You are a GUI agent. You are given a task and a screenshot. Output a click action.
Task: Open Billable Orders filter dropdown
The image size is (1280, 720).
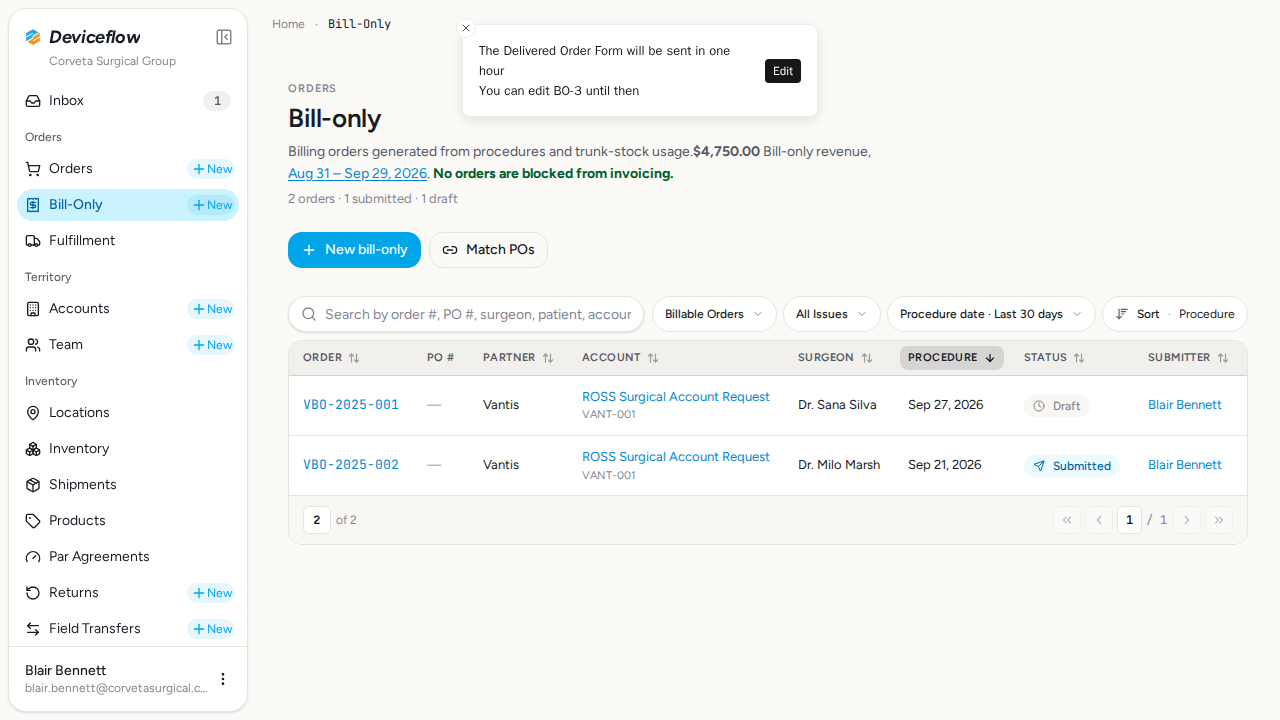click(714, 314)
